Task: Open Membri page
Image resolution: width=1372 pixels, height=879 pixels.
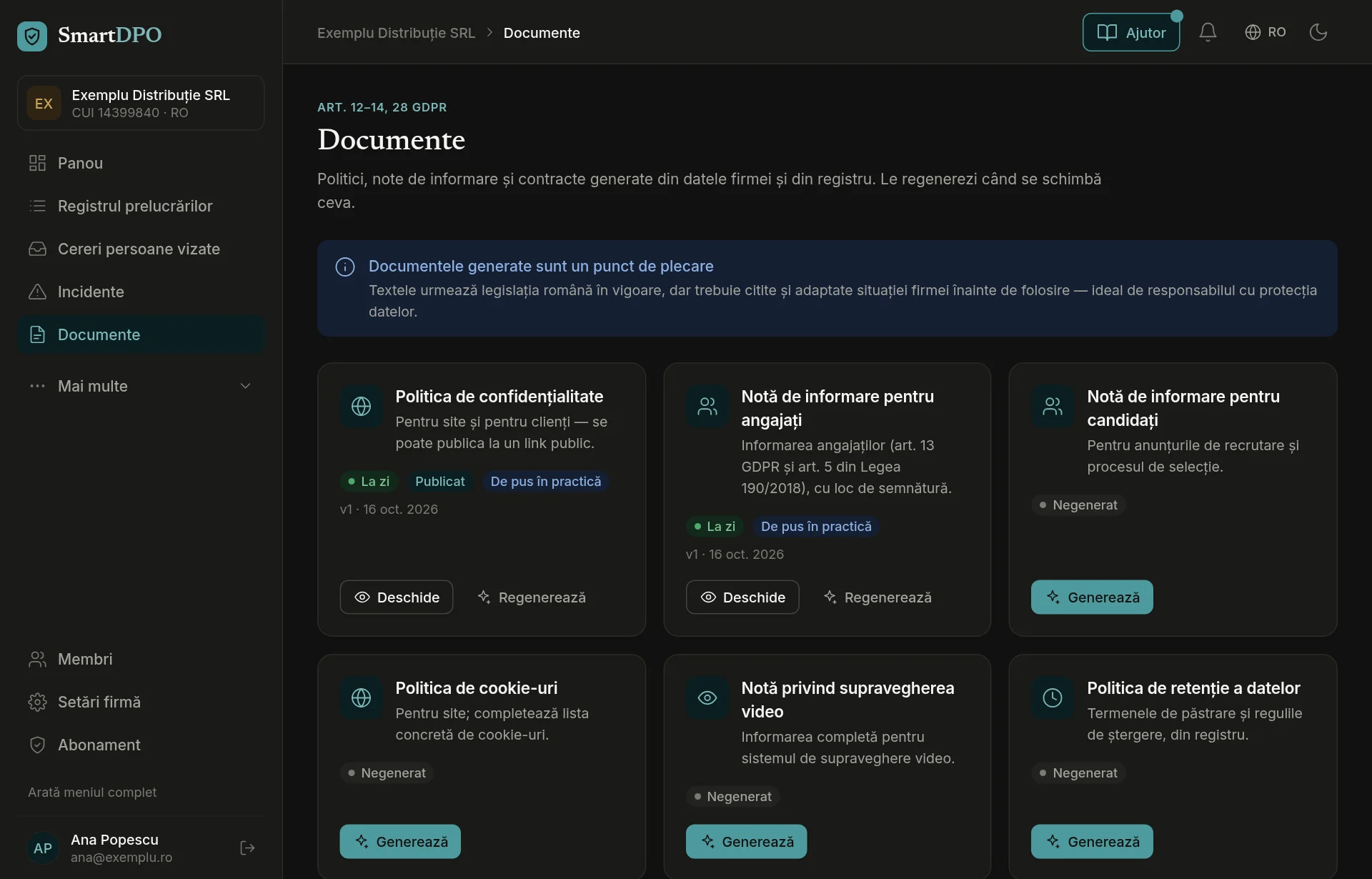Action: 141,659
